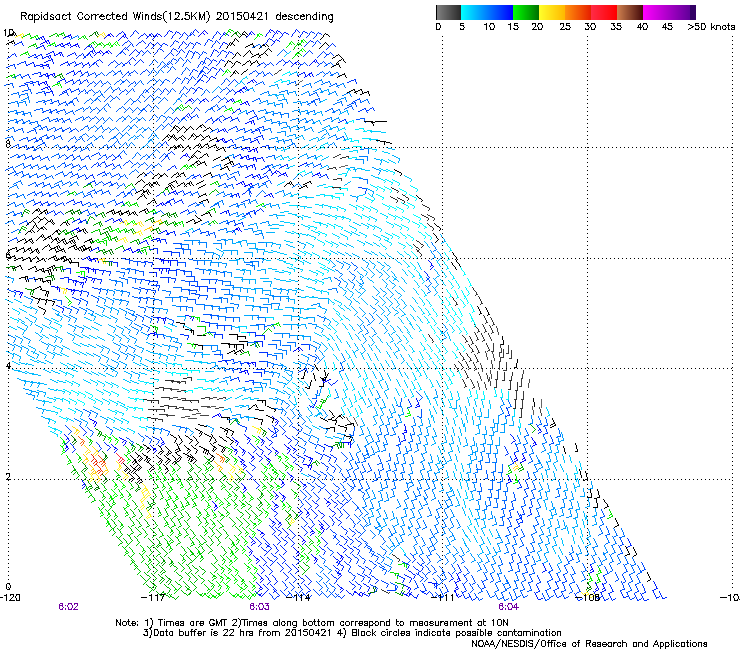Click the longitude label '-108'
740x650 pixels.
click(x=588, y=598)
